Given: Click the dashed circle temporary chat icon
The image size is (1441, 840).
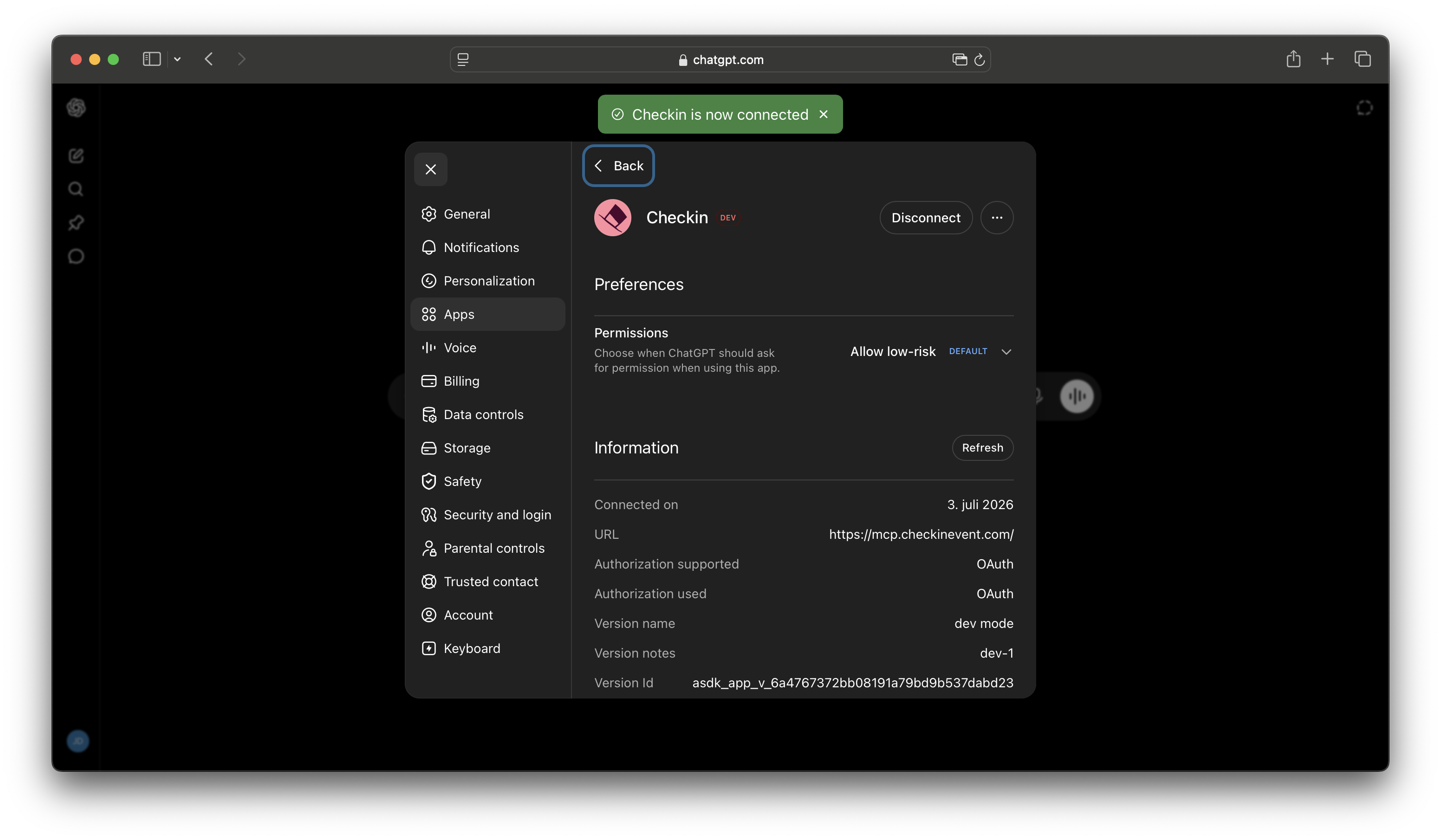Looking at the screenshot, I should click(x=1364, y=108).
